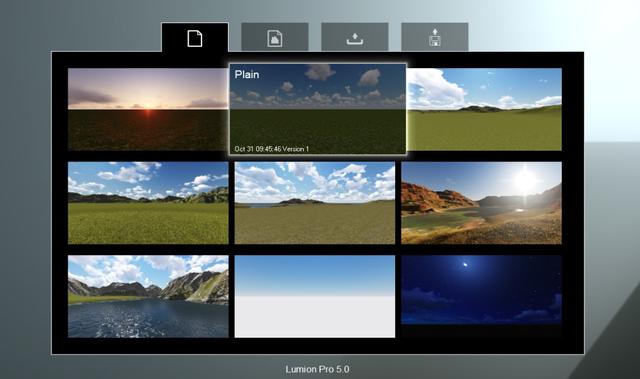Viewport: 640px width, 379px height.
Task: Select the white empty ground scene
Action: point(315,297)
